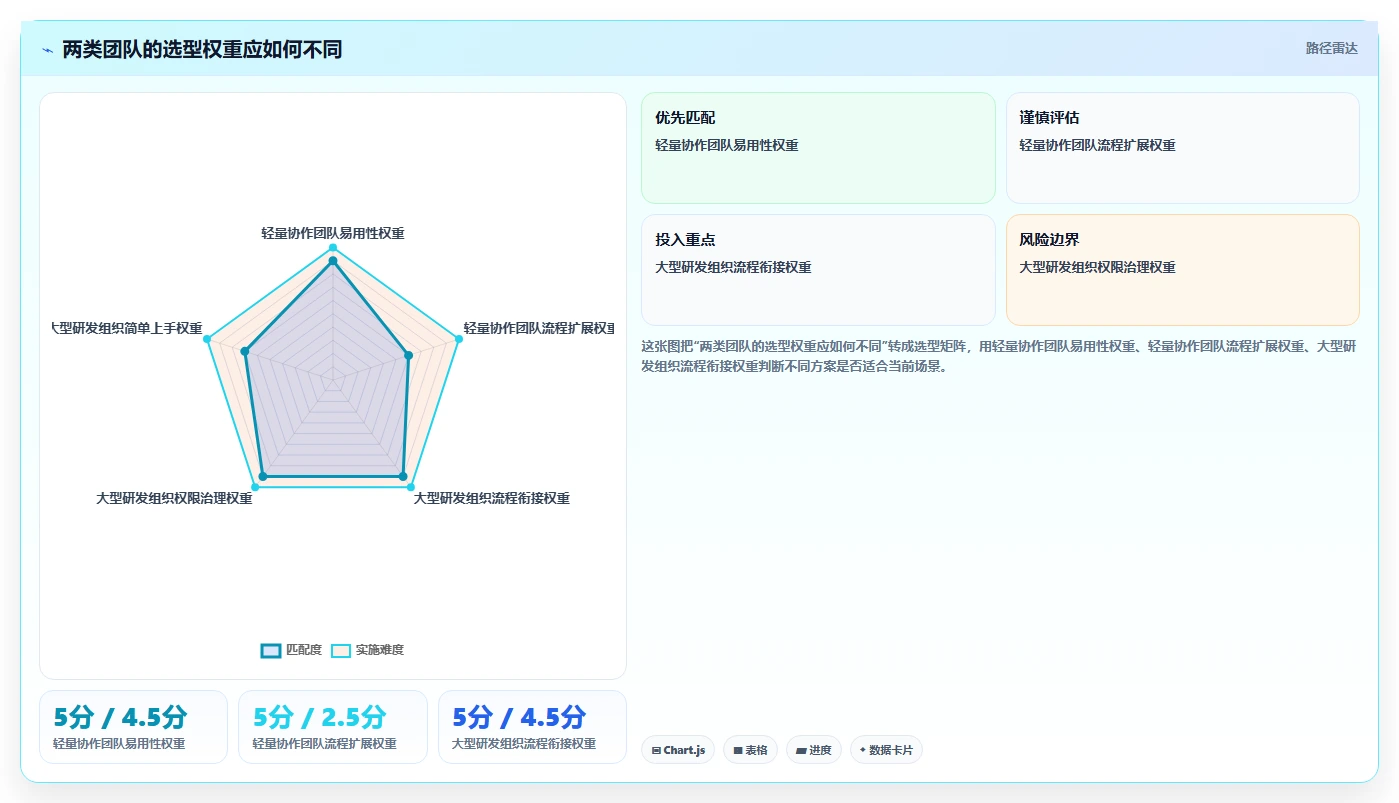Image resolution: width=1399 pixels, height=803 pixels.
Task: Click radar axis label 大型研发组织简单上手权重
Action: pyautogui.click(x=127, y=328)
